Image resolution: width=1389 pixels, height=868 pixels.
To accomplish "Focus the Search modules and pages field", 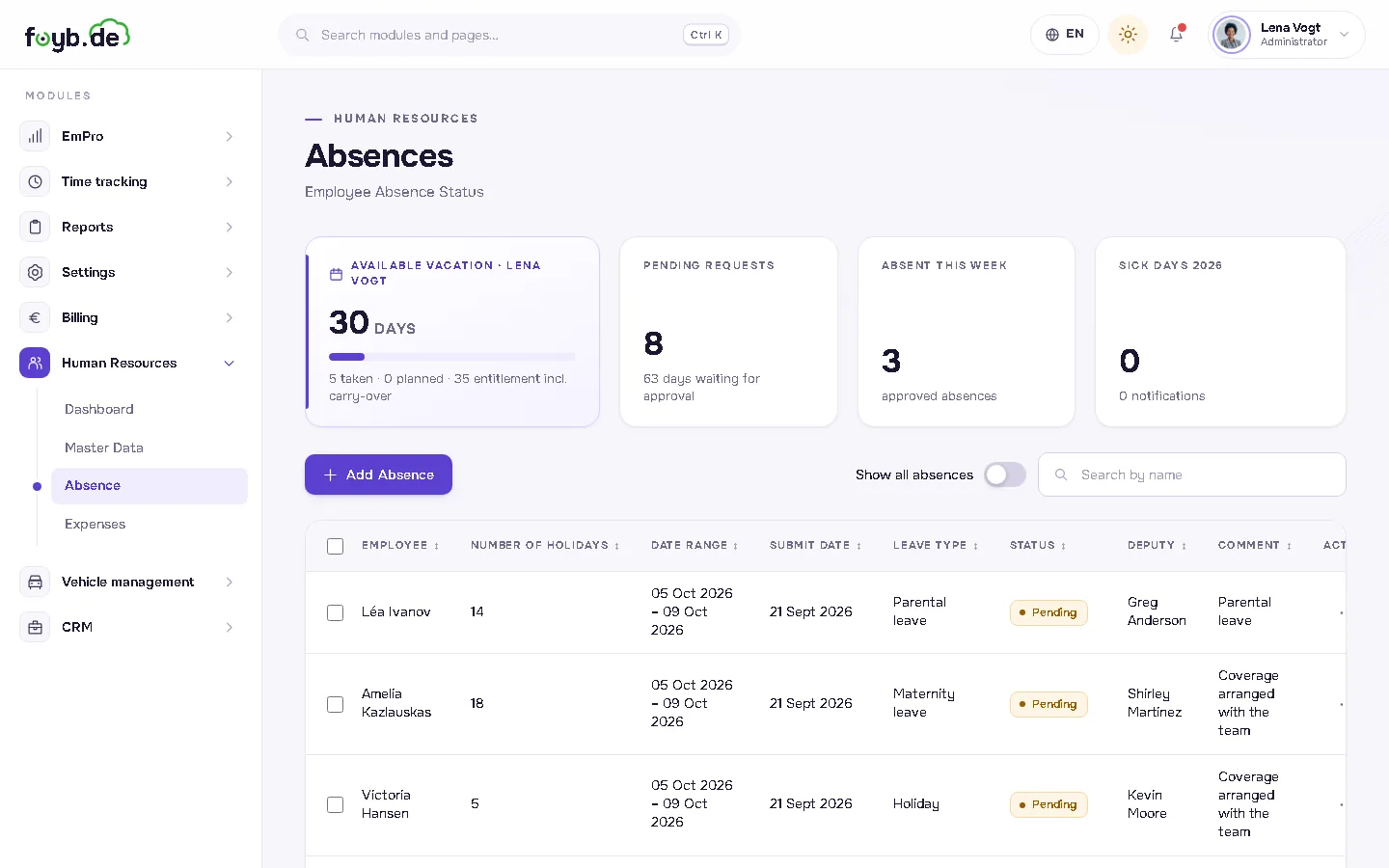I will (x=508, y=35).
